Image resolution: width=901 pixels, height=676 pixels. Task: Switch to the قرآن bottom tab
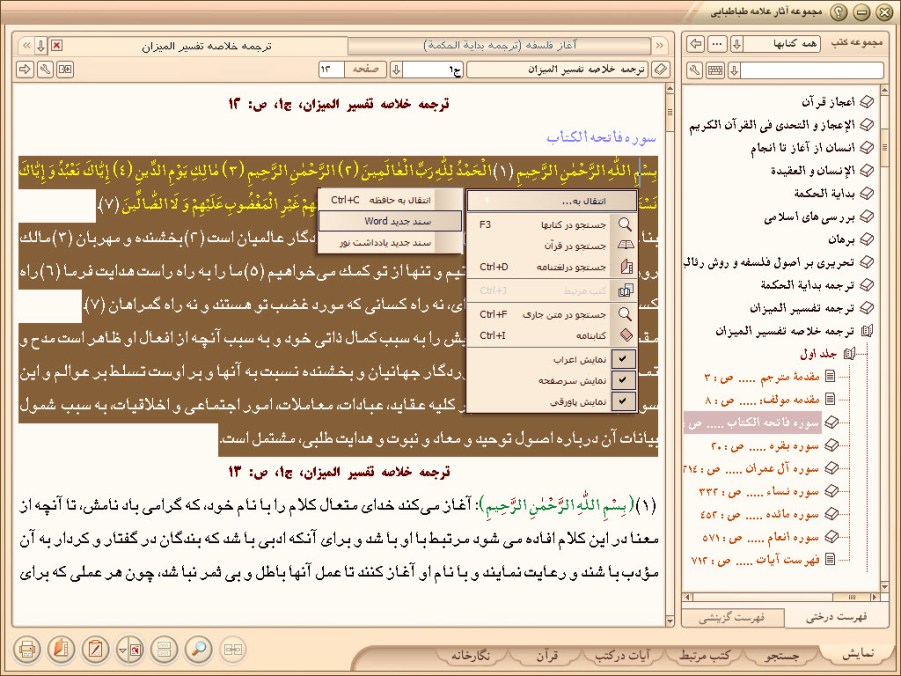point(546,655)
